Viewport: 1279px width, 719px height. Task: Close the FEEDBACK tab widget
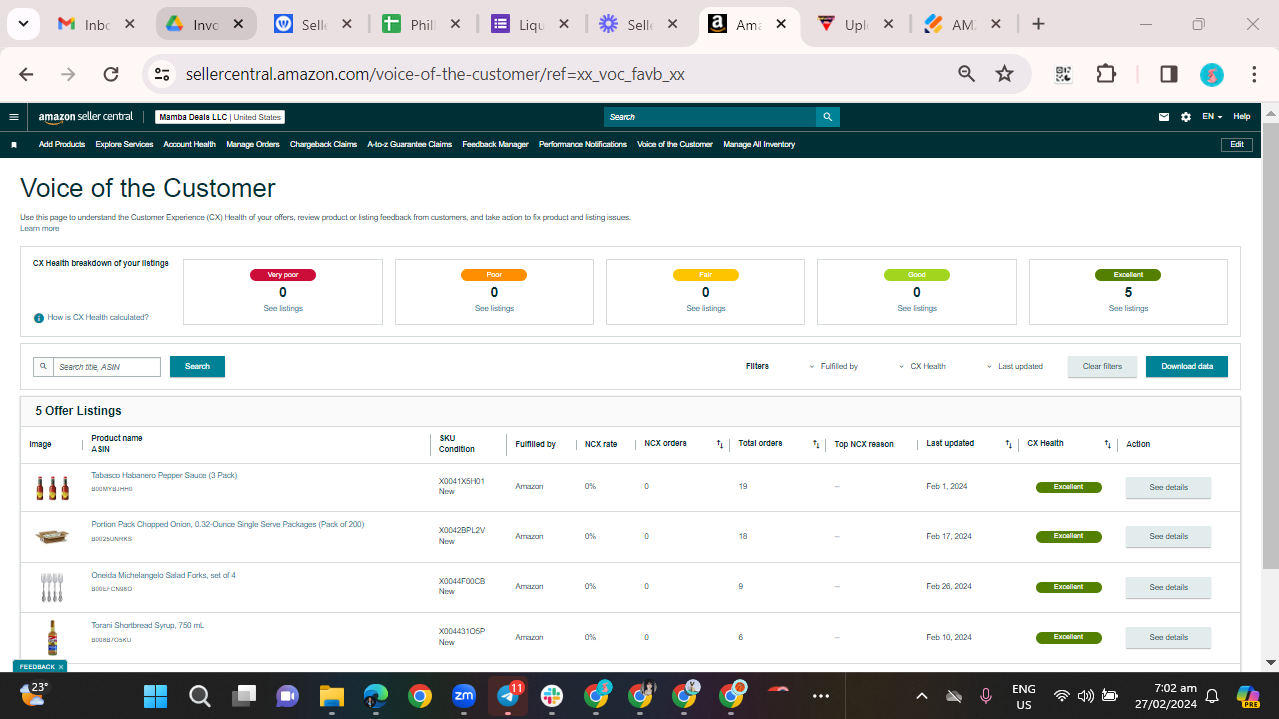61,667
